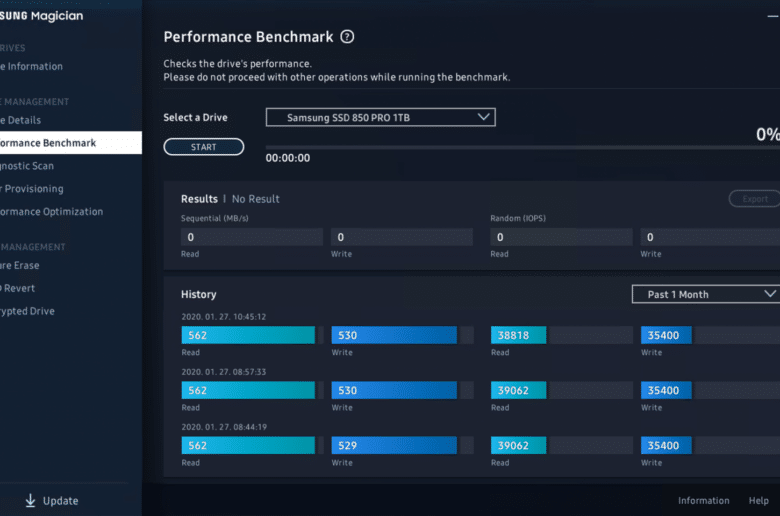Screen dimensions: 780x516
Task: Open Secure Erase sidebar item
Action: 20,265
